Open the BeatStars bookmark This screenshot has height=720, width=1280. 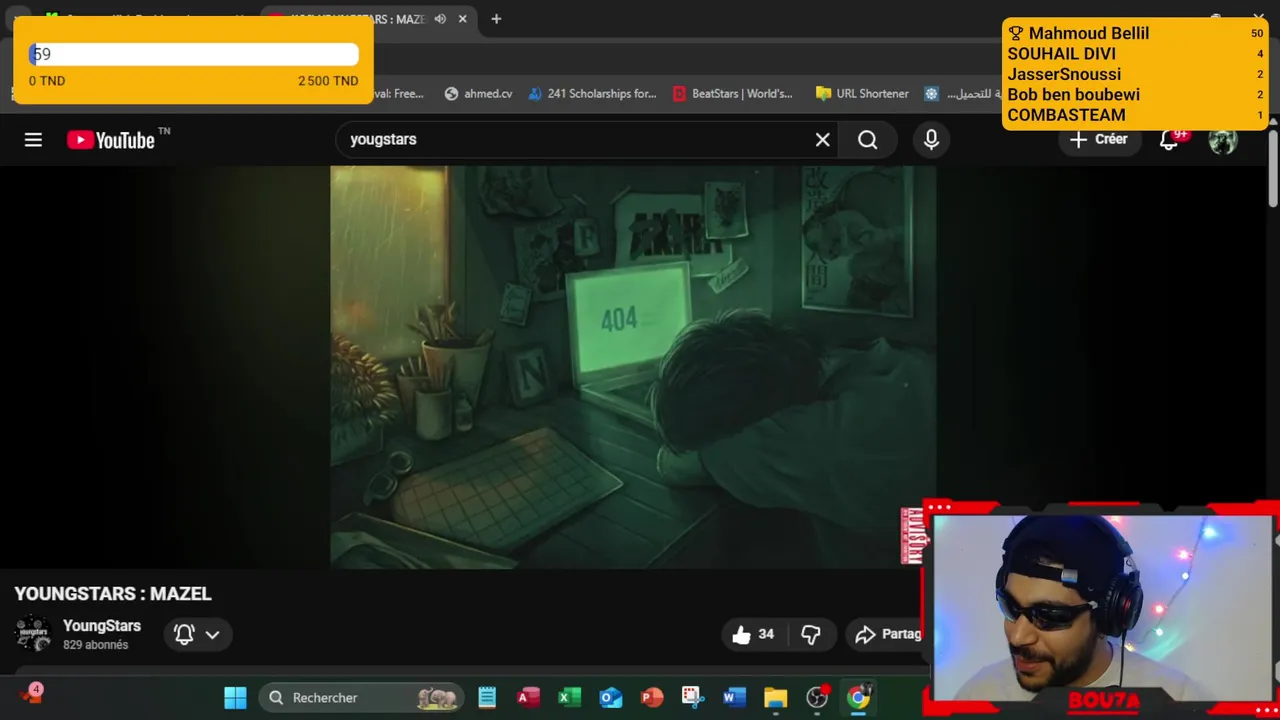[732, 94]
